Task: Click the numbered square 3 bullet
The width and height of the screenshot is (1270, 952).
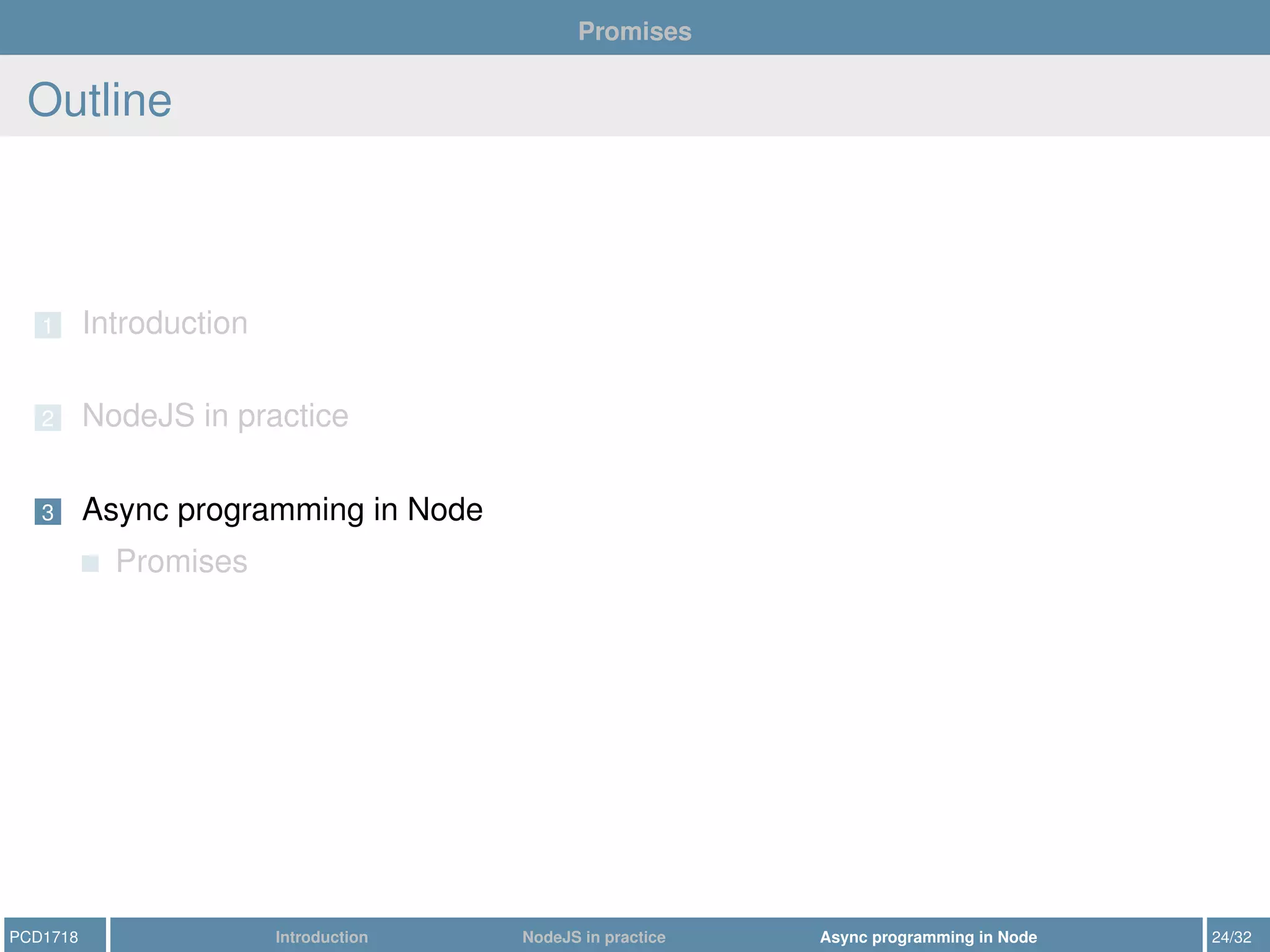Action: coord(48,512)
